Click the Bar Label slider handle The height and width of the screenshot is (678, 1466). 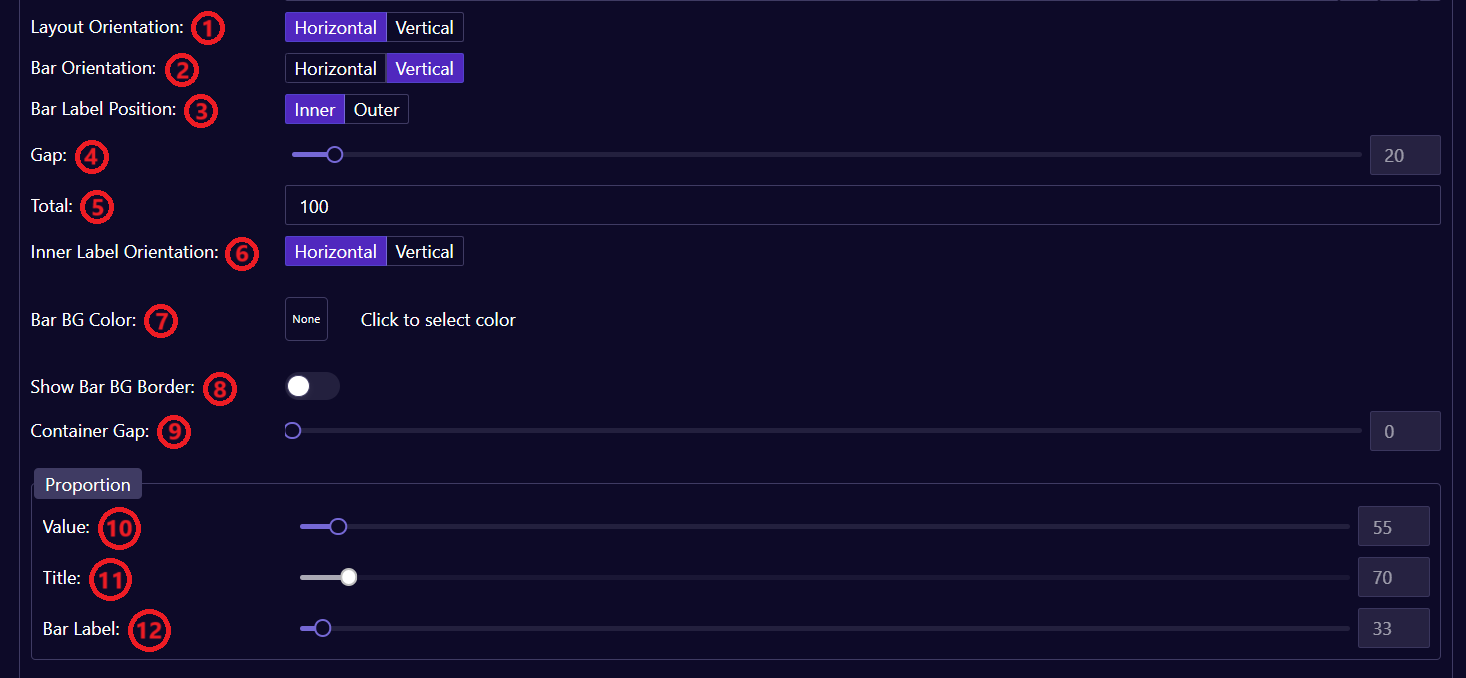click(x=322, y=629)
